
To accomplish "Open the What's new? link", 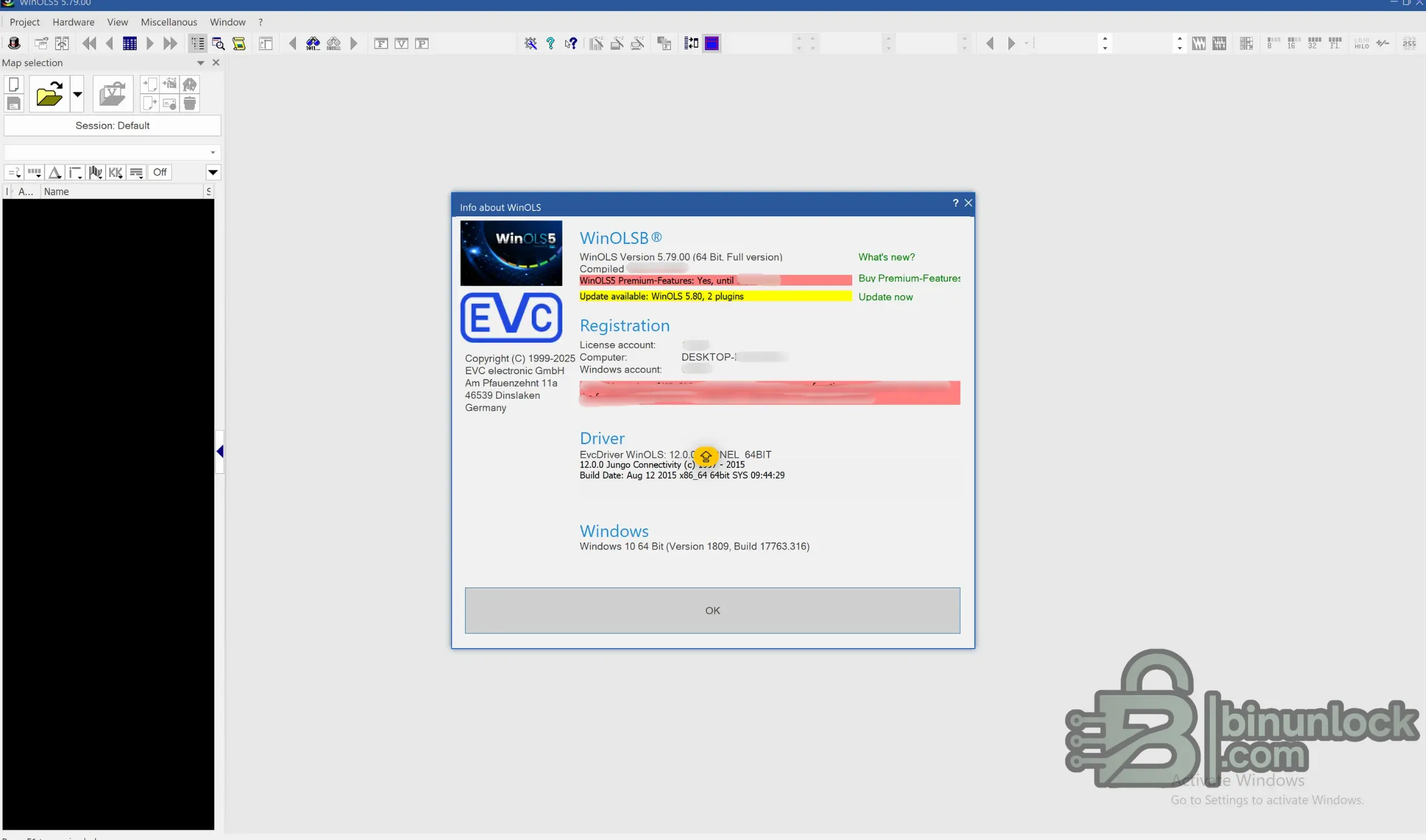I will [x=886, y=257].
